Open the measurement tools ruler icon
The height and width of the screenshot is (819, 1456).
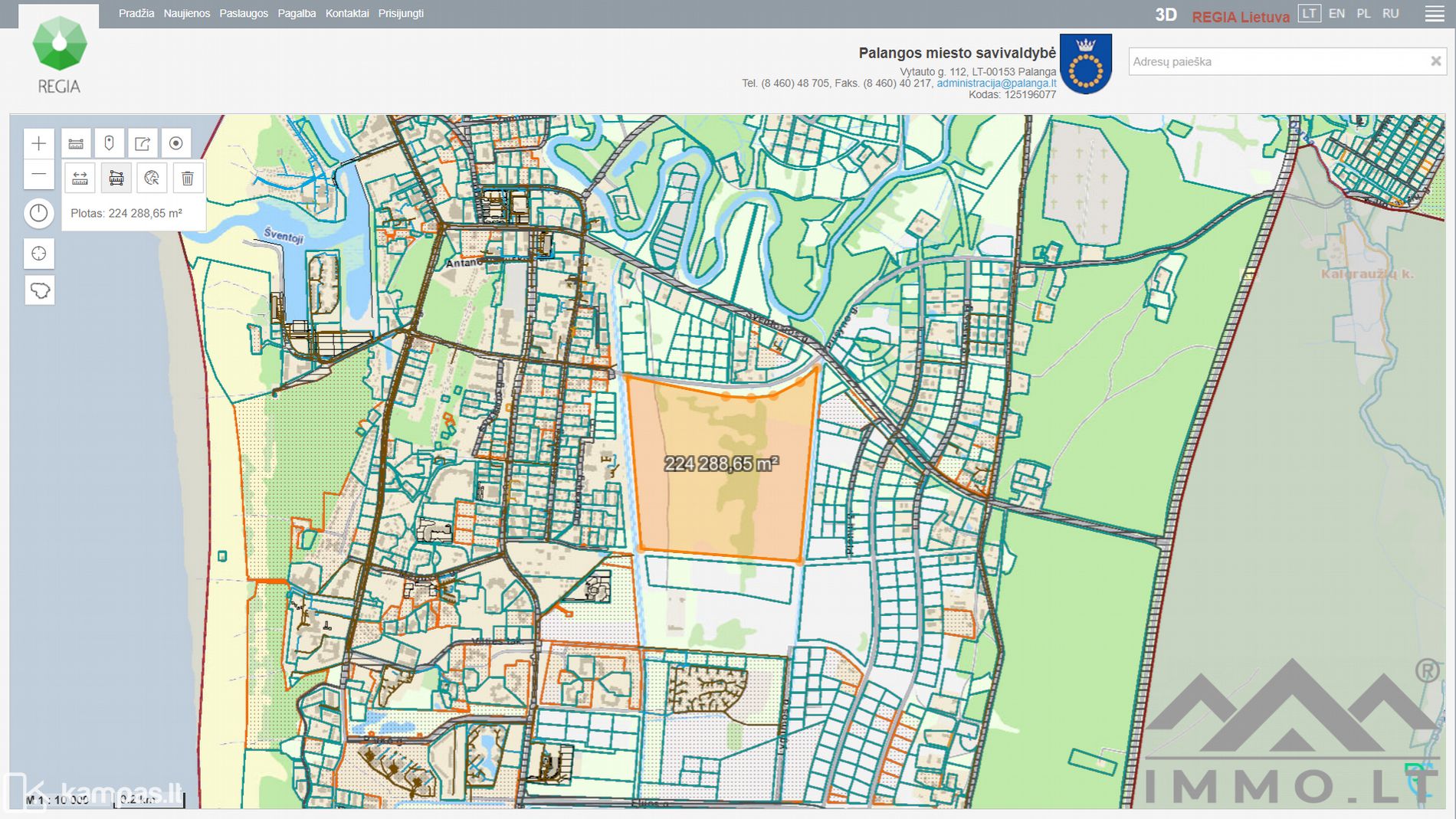tap(76, 143)
